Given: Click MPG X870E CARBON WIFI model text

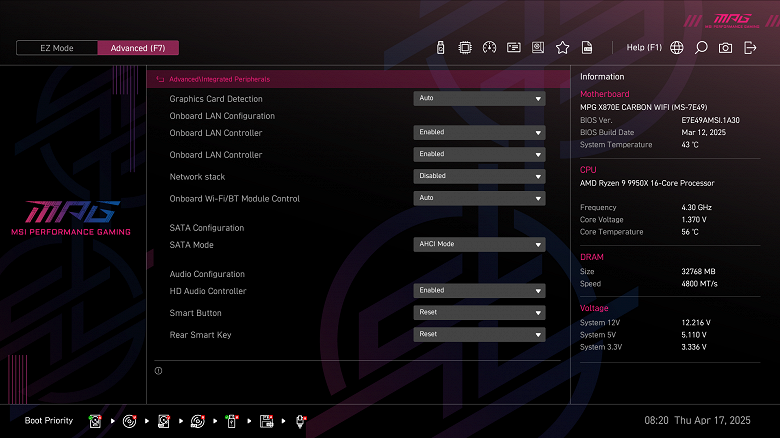Looking at the screenshot, I should (643, 107).
